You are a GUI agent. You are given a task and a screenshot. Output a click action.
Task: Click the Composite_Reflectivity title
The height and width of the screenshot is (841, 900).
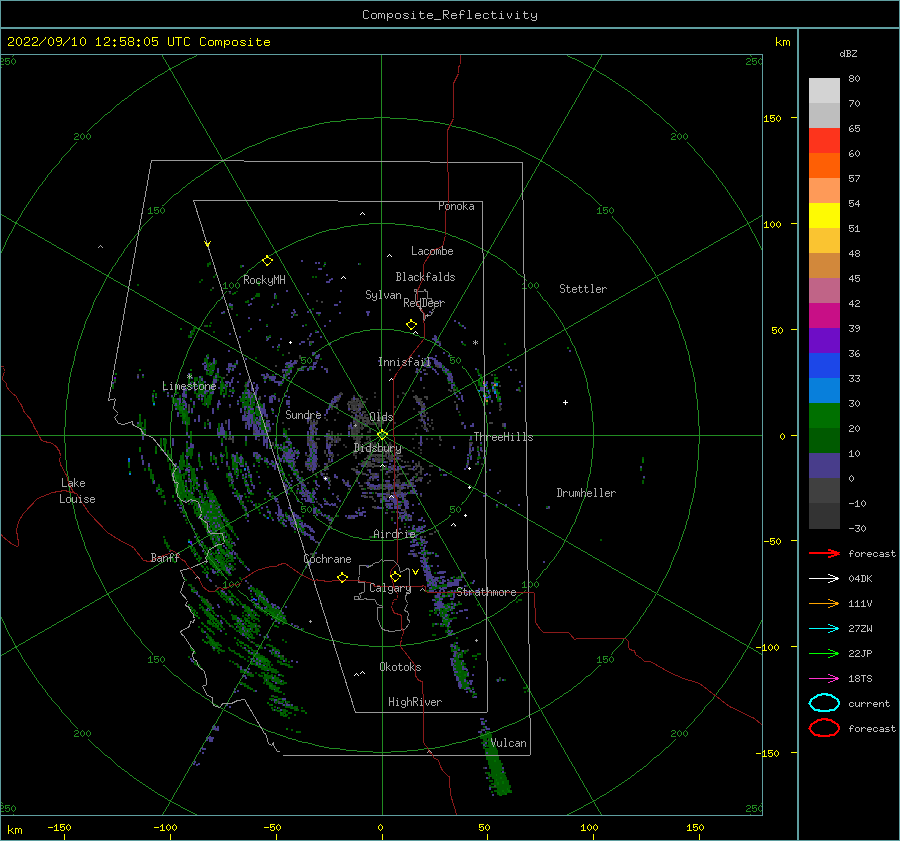pos(449,15)
